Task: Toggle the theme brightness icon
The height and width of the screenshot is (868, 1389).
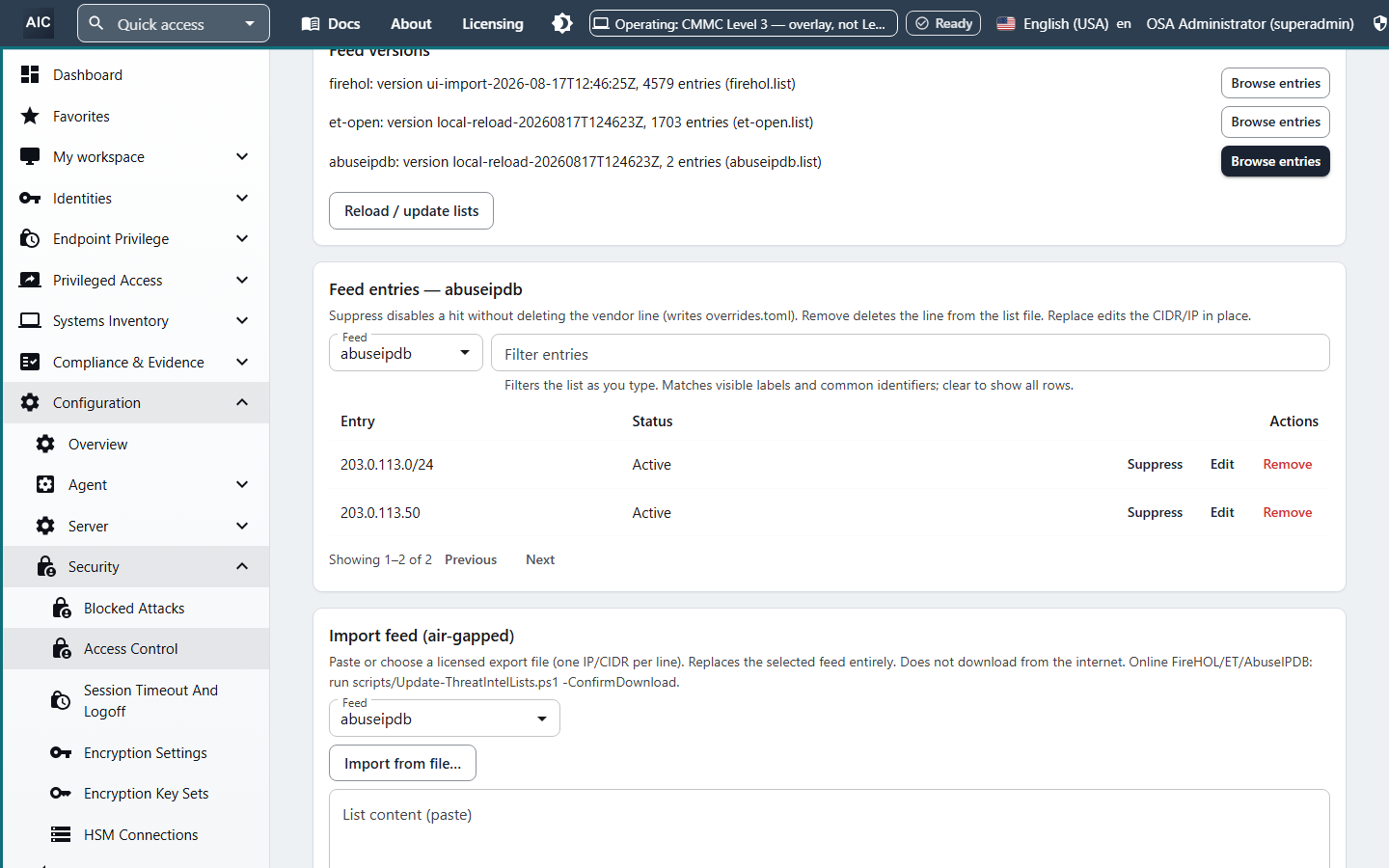Action: click(562, 23)
